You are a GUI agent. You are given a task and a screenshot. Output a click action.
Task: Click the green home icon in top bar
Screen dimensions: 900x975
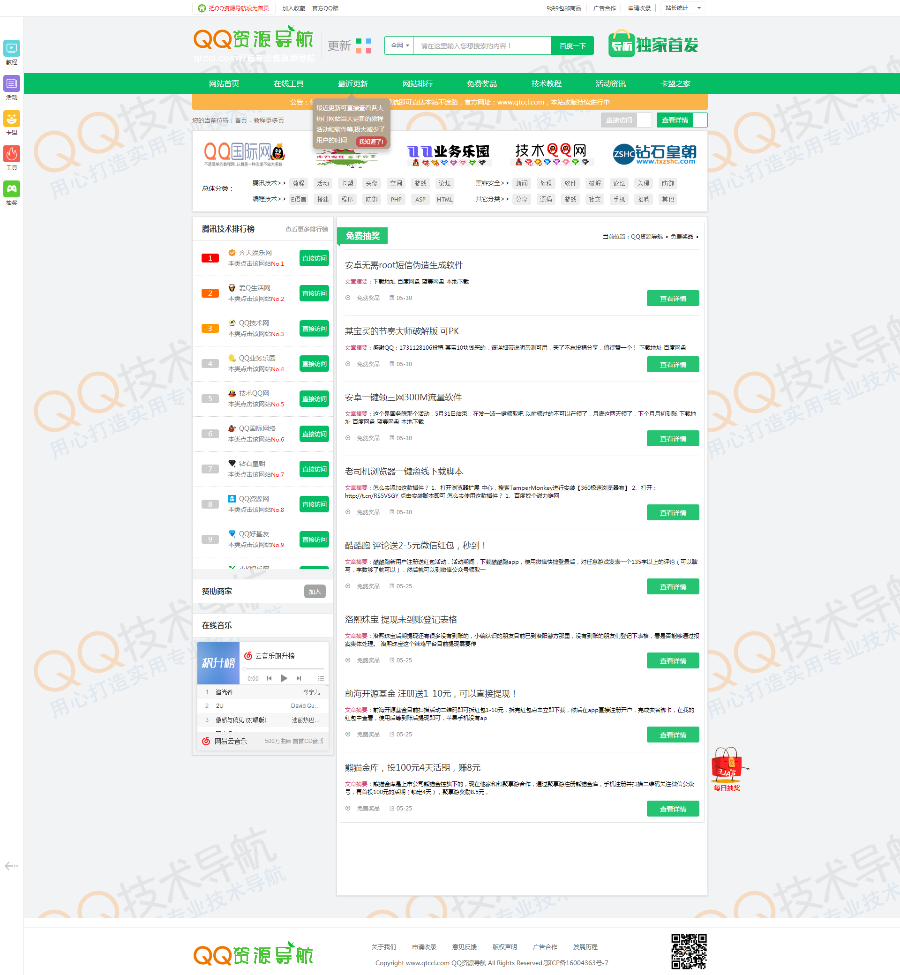202,8
